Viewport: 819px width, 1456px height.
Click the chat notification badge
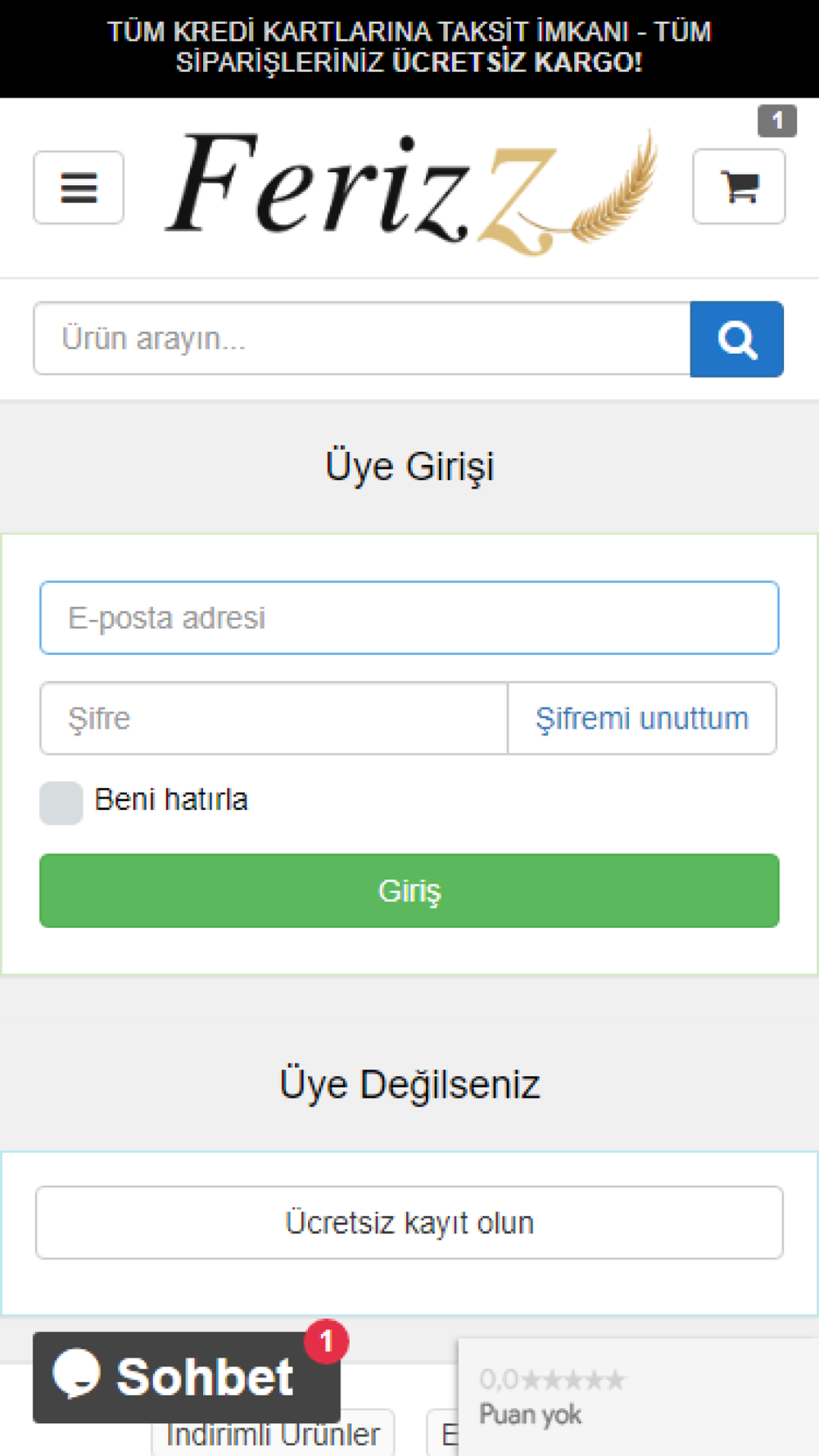326,1341
